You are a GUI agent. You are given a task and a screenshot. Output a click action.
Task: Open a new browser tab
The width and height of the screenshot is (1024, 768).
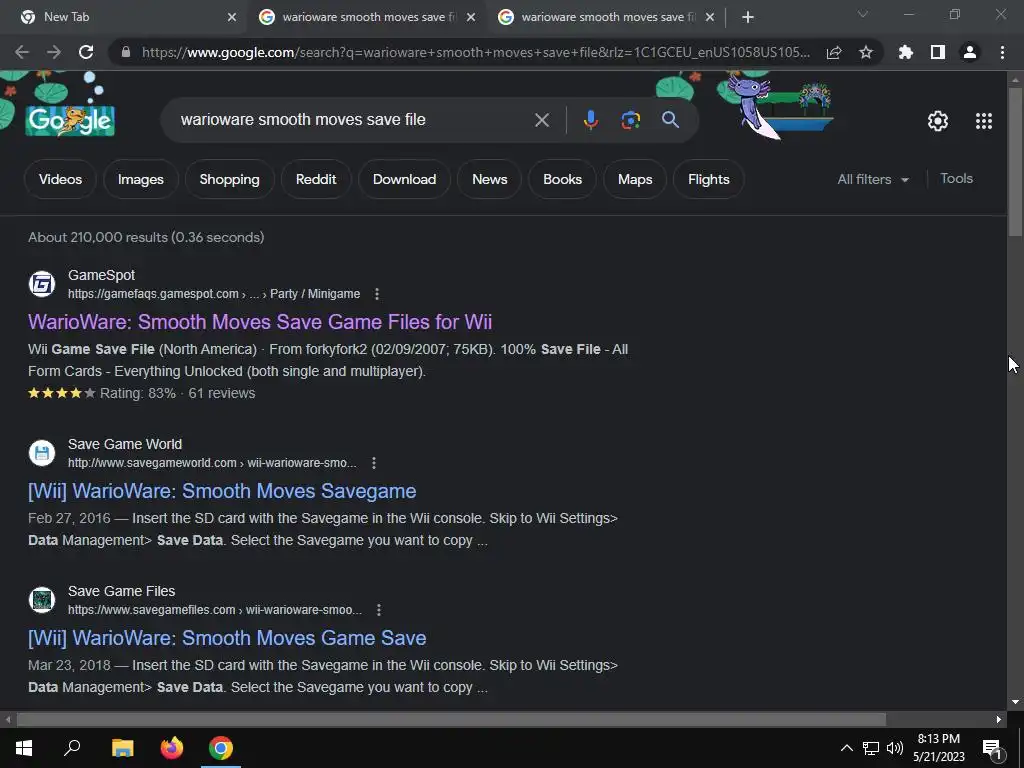coord(748,17)
